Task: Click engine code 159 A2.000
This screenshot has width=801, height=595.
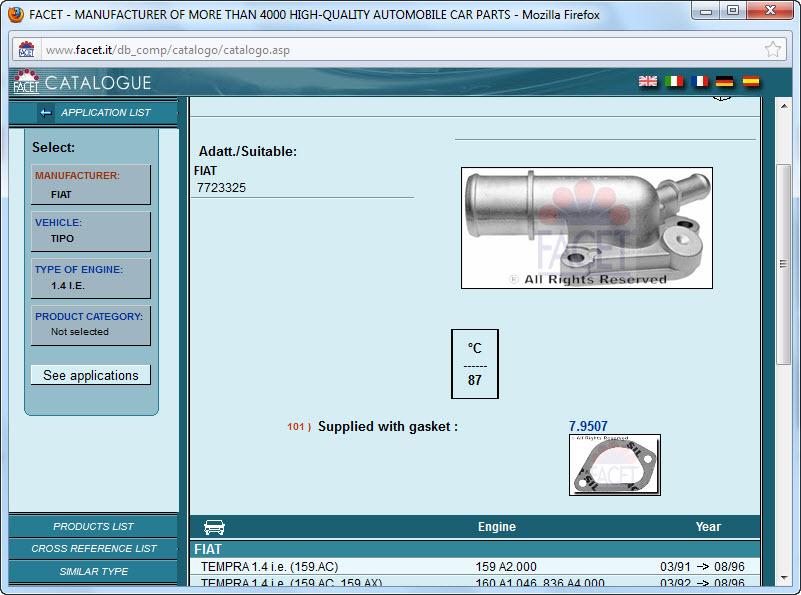Action: (x=506, y=566)
